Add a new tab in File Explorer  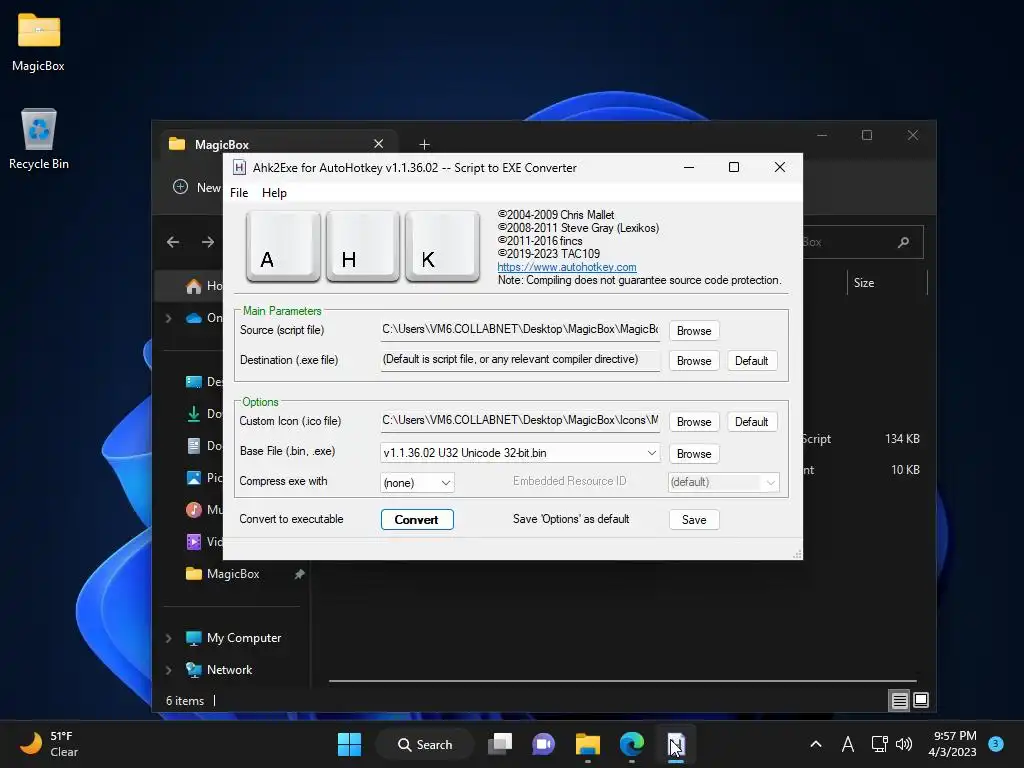click(424, 144)
